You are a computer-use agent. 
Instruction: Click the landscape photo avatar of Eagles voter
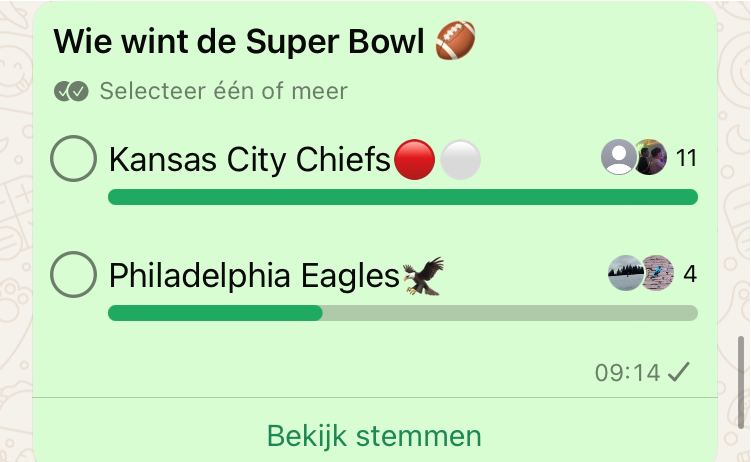click(626, 273)
